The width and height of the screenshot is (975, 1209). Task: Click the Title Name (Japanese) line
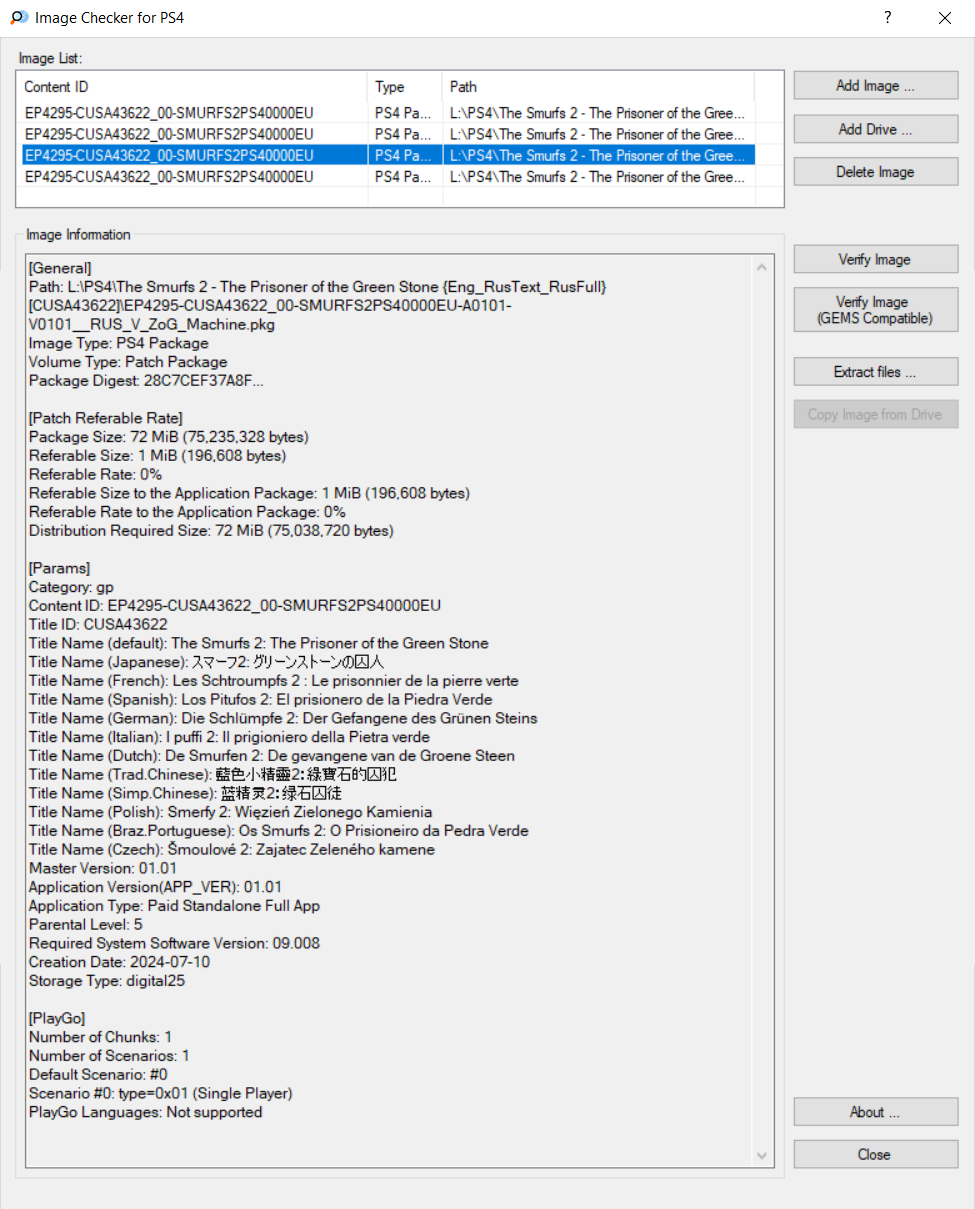coord(207,662)
